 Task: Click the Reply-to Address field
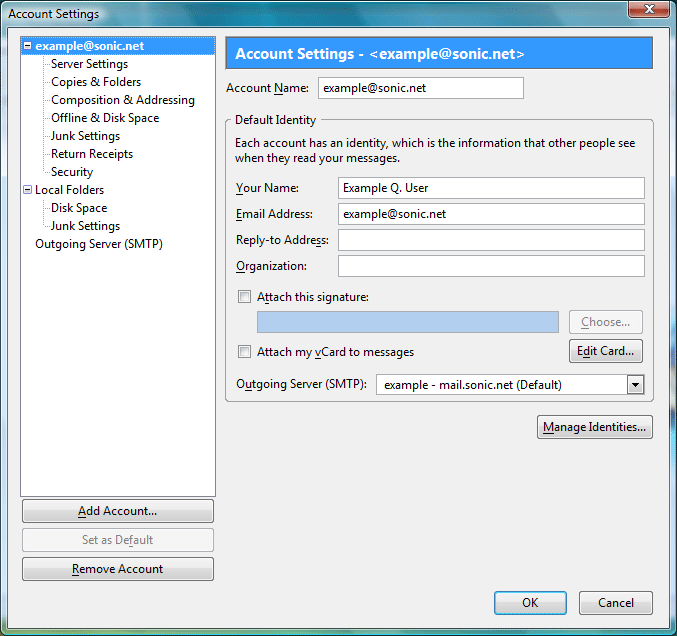(491, 240)
